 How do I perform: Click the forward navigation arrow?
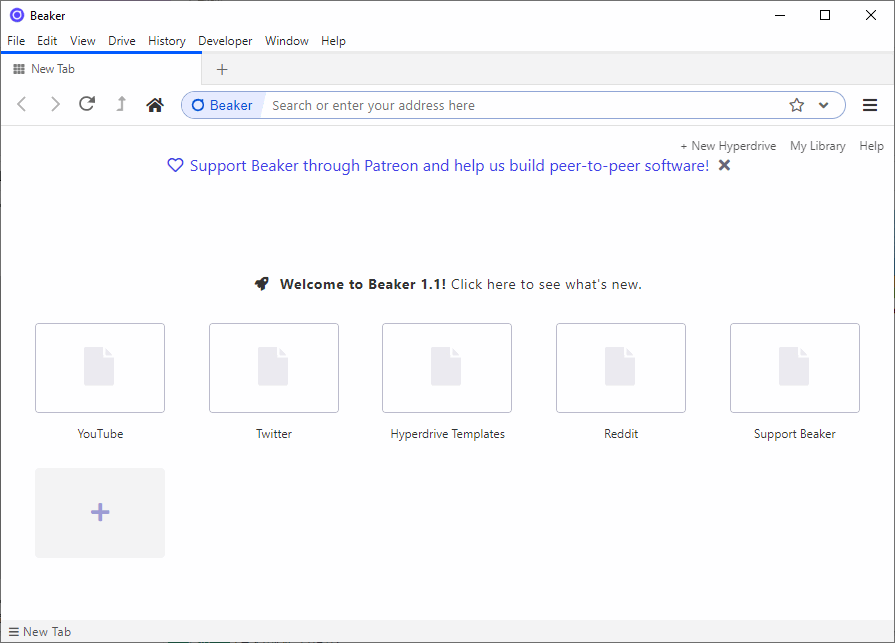click(55, 105)
